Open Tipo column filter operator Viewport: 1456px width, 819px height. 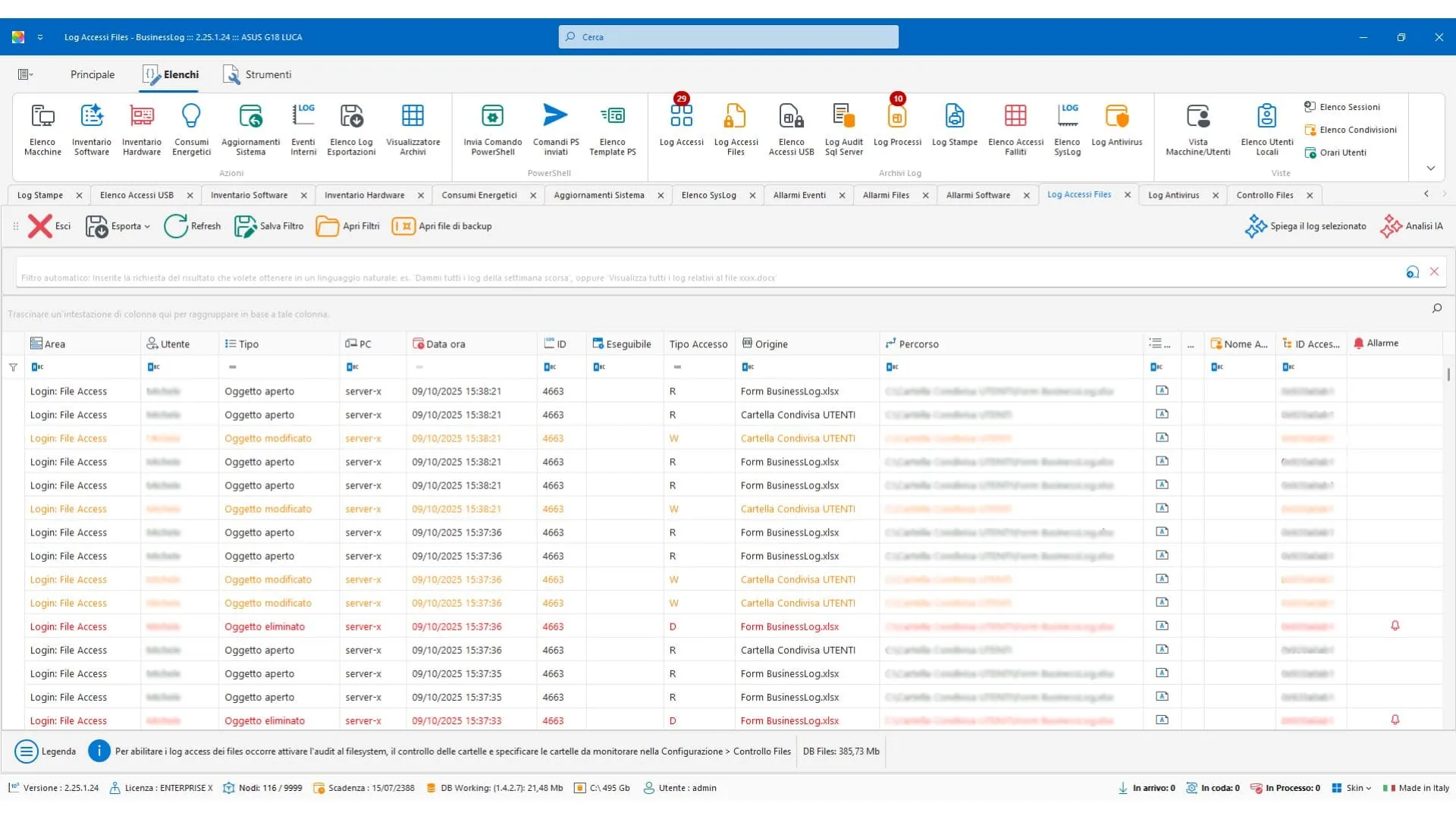point(232,367)
